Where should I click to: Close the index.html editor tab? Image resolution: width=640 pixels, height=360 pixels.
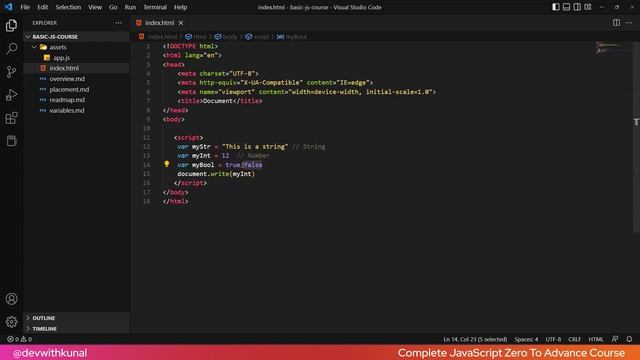point(181,23)
